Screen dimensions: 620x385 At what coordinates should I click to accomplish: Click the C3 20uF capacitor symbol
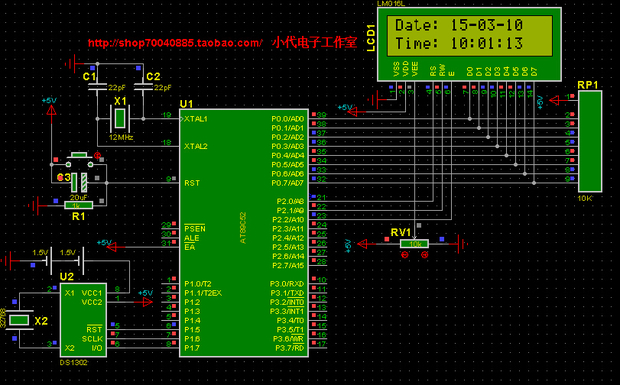point(79,182)
